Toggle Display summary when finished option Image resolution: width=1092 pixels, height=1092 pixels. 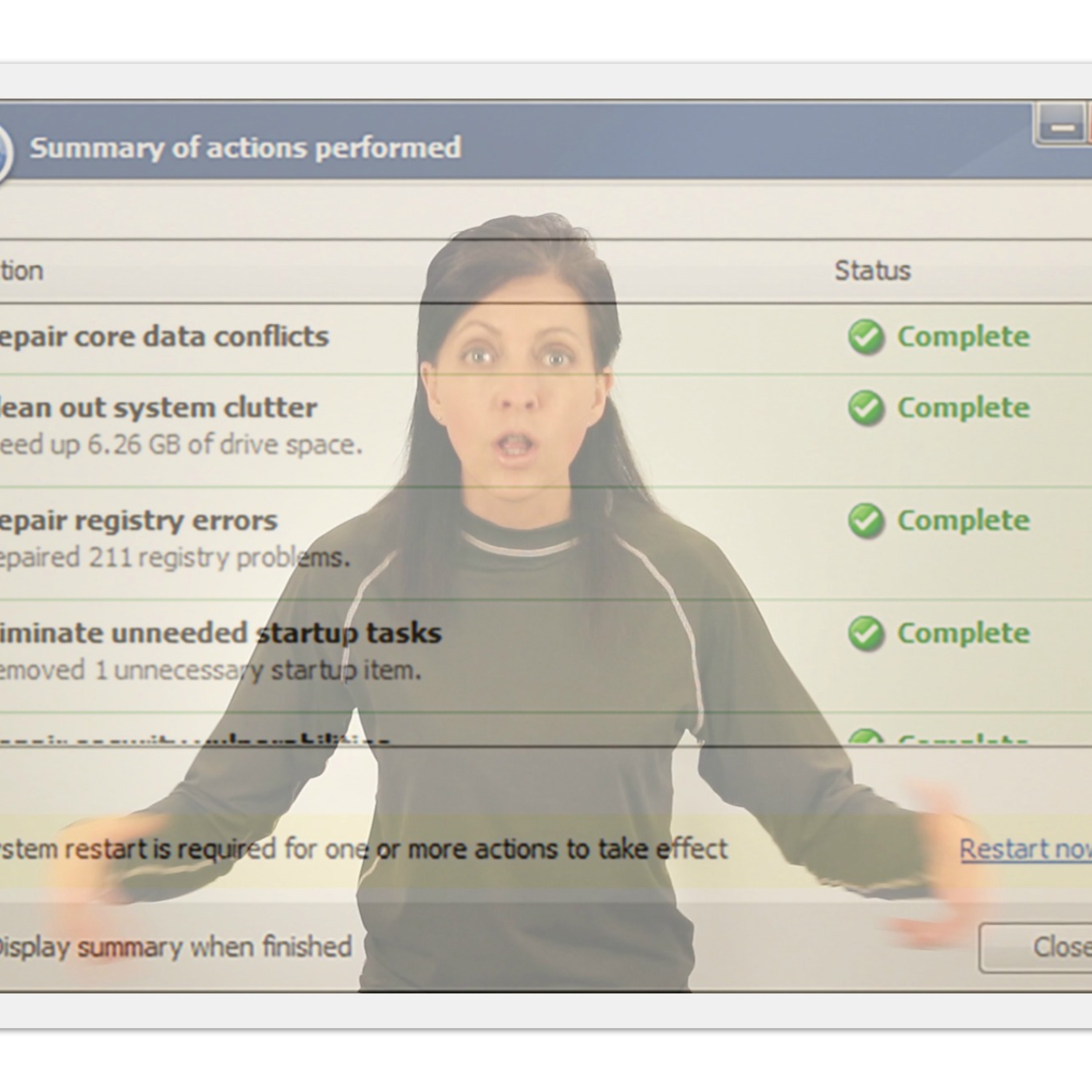[175, 947]
